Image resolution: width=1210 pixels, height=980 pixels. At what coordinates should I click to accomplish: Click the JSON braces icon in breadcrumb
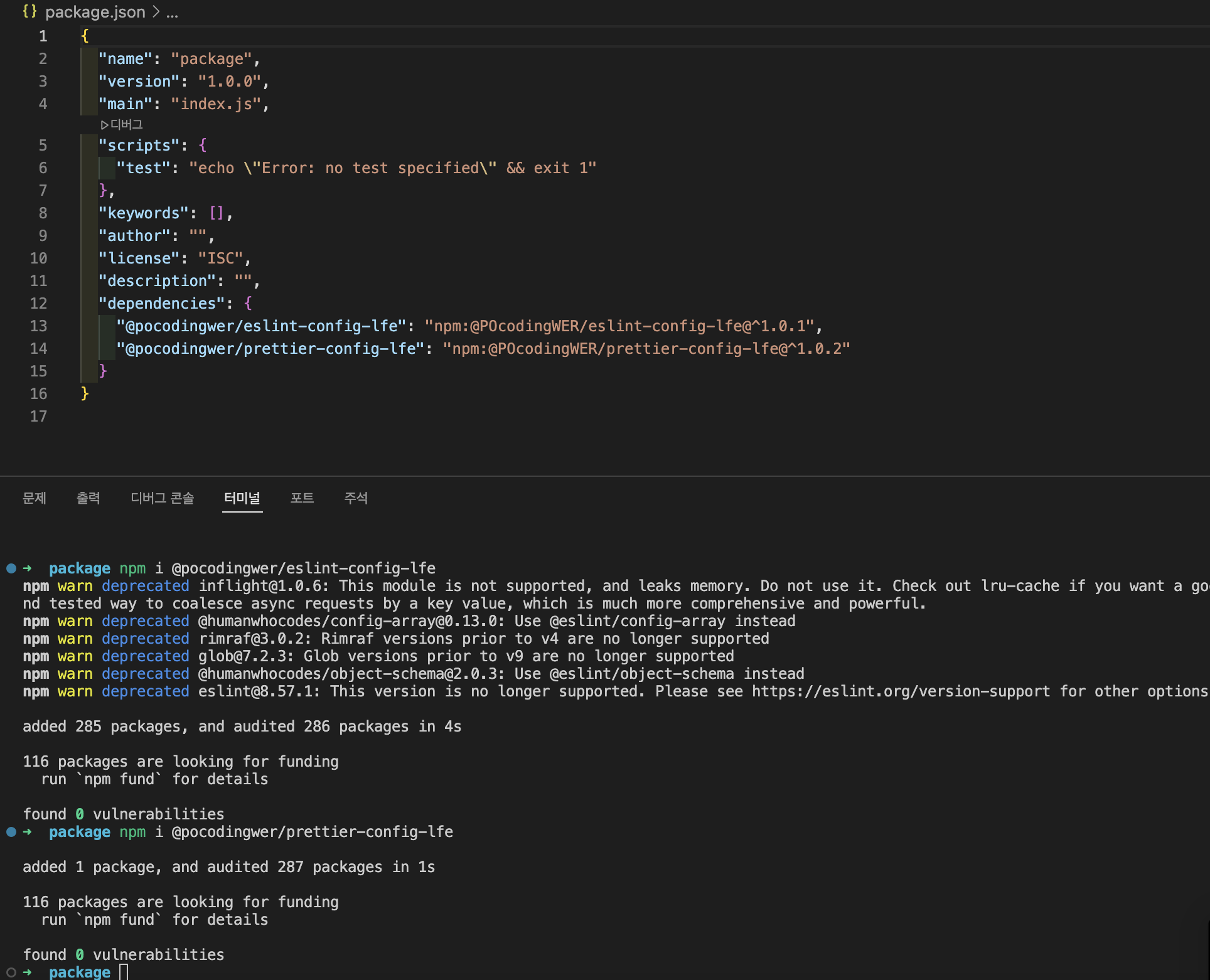tap(29, 11)
